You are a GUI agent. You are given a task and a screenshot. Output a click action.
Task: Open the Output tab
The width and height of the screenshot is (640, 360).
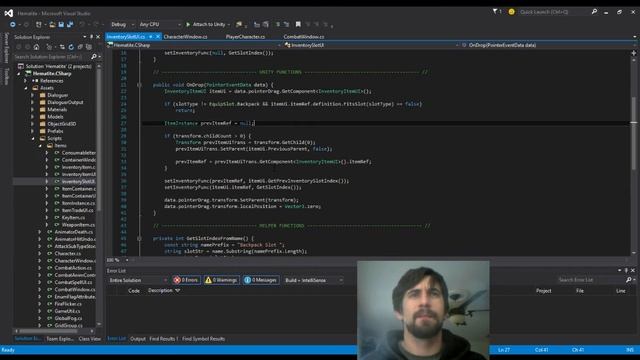pyautogui.click(x=138, y=339)
